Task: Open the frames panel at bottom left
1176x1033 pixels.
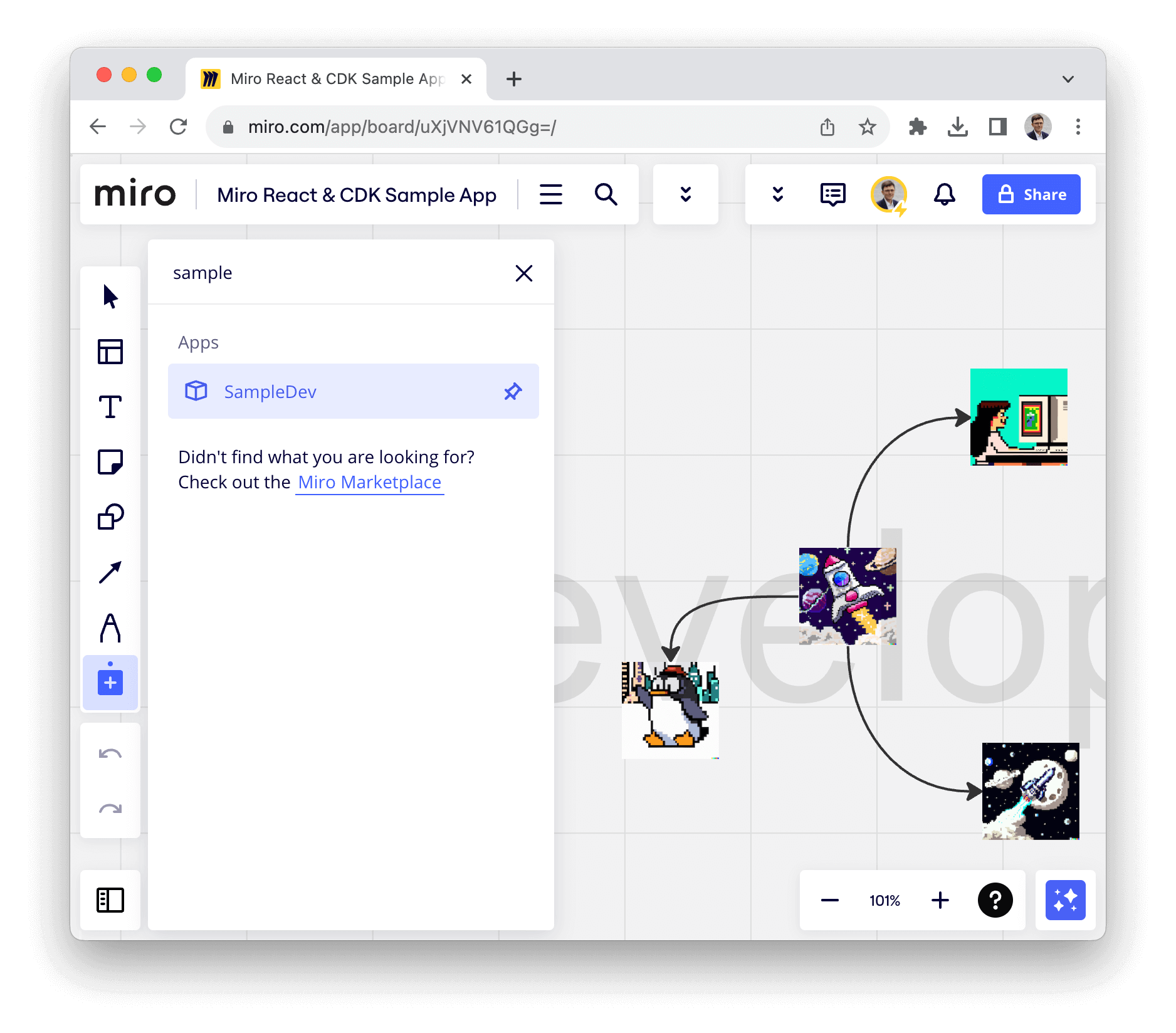Action: [110, 900]
